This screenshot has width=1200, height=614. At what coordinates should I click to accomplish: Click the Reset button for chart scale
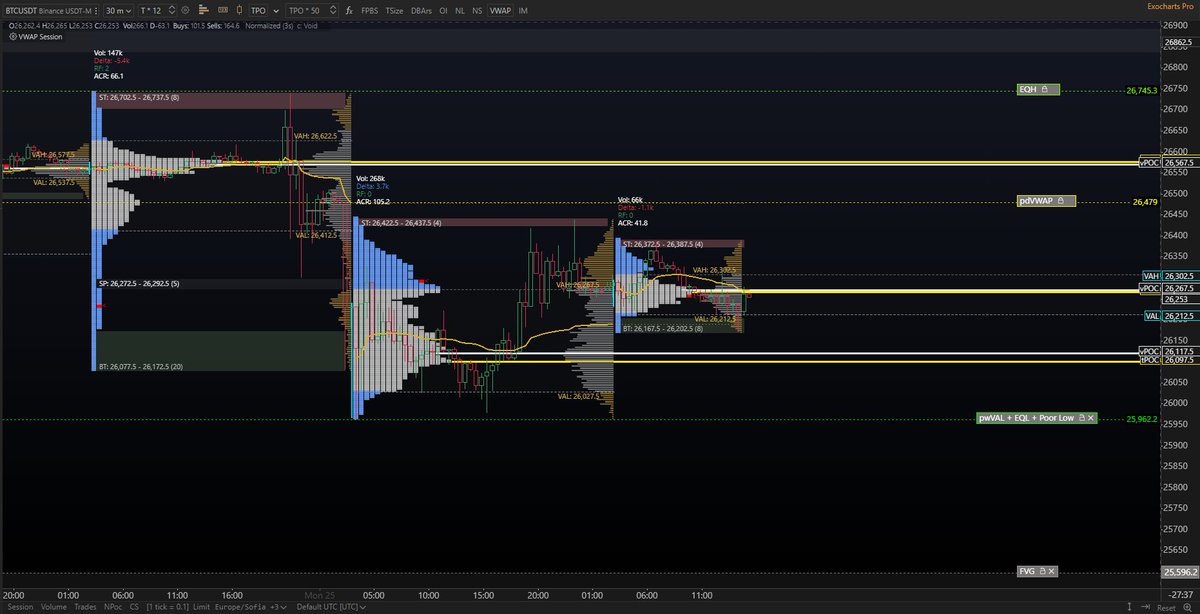1166,607
